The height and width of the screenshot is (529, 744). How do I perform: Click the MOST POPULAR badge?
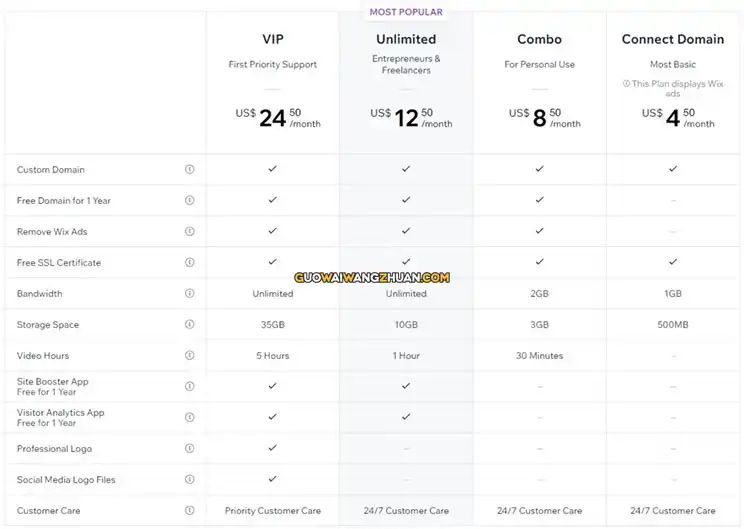[406, 12]
